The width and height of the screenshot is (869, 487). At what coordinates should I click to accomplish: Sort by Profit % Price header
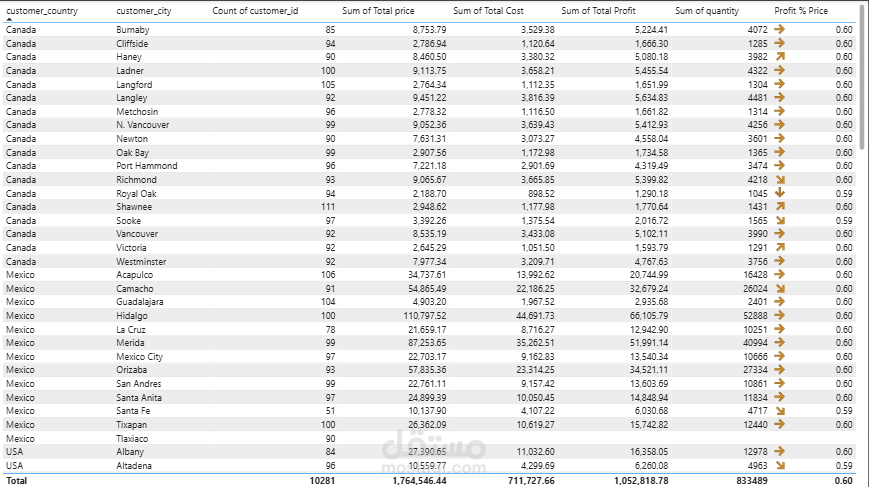pyautogui.click(x=801, y=11)
